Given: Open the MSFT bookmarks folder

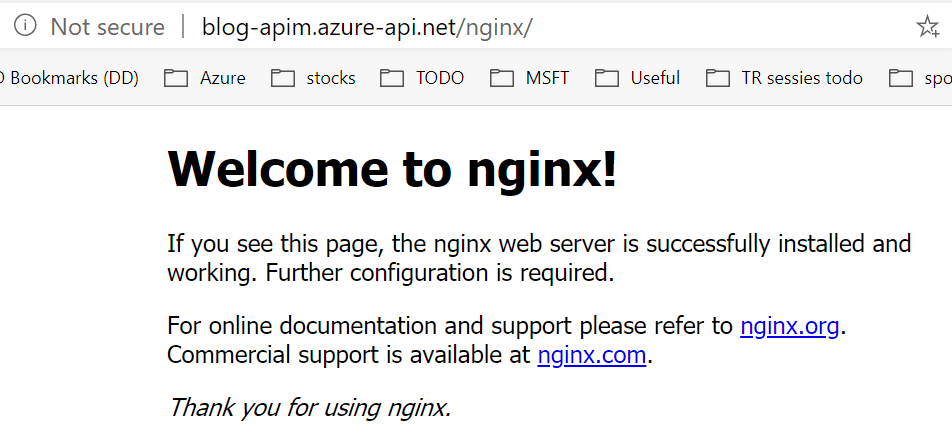Looking at the screenshot, I should pyautogui.click(x=529, y=78).
